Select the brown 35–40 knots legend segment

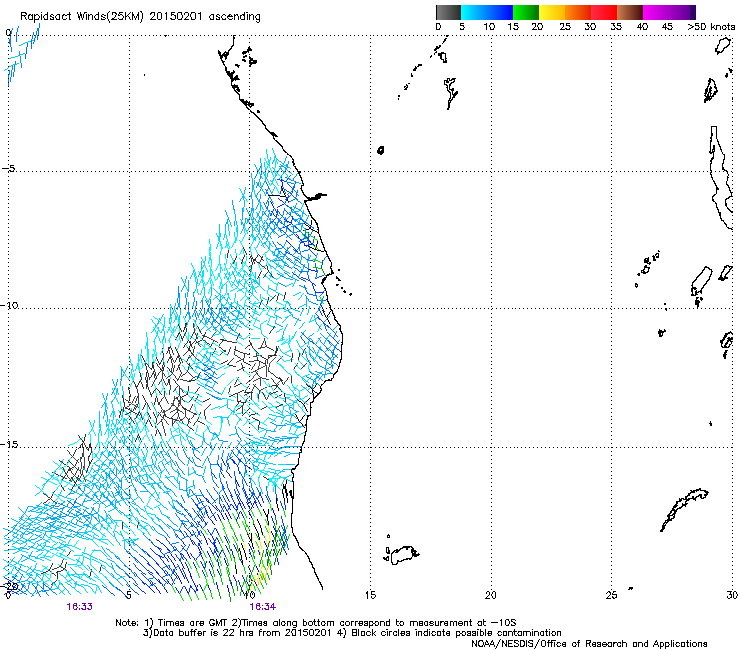[x=630, y=12]
